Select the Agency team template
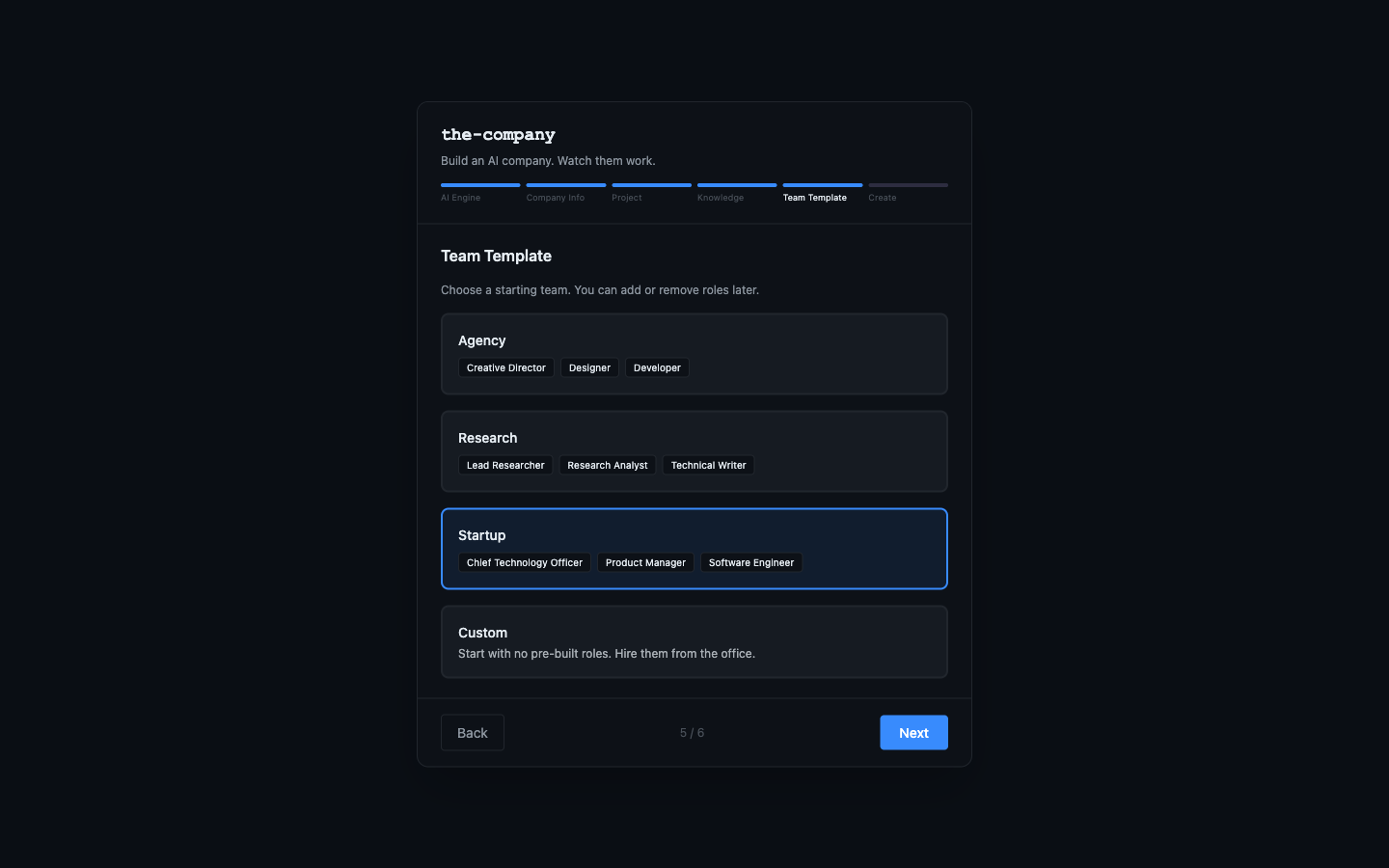This screenshot has width=1389, height=868. [694, 354]
